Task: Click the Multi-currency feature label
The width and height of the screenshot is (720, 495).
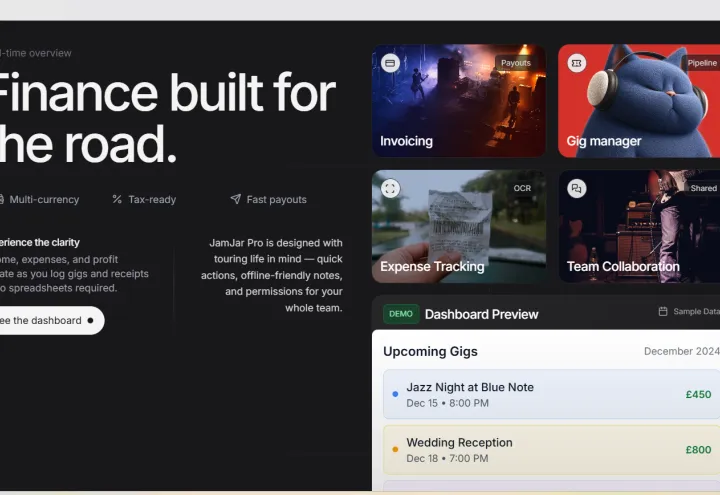Action: click(x=44, y=199)
